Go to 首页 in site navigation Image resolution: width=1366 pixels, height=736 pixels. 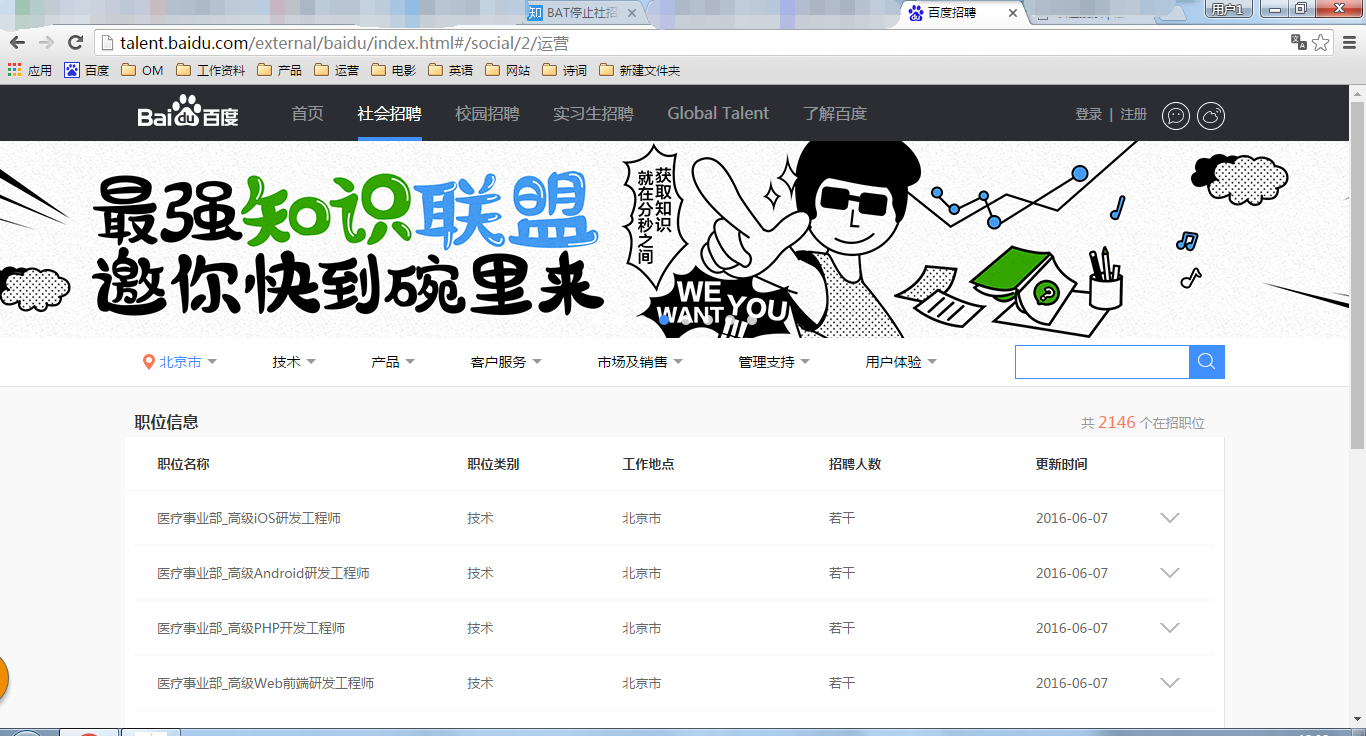pos(307,113)
